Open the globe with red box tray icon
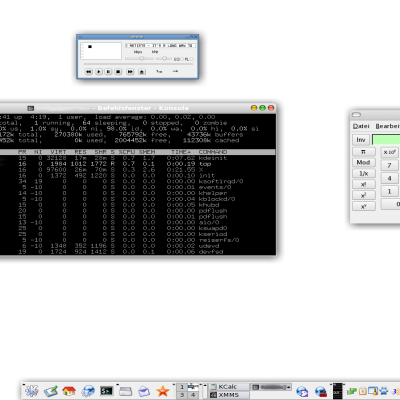The height and width of the screenshot is (400, 400). click(x=321, y=391)
